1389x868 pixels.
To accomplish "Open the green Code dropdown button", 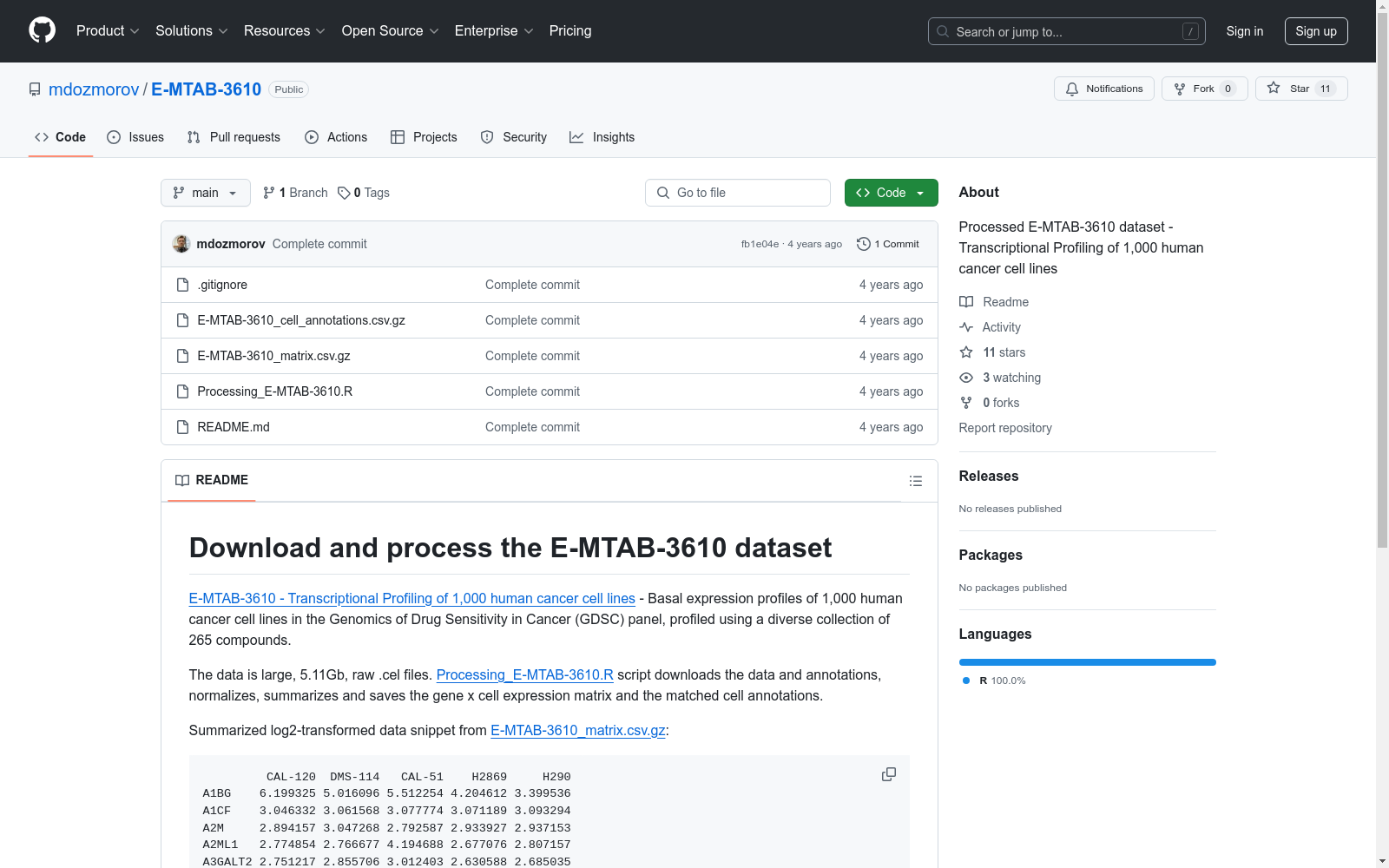I will click(891, 193).
